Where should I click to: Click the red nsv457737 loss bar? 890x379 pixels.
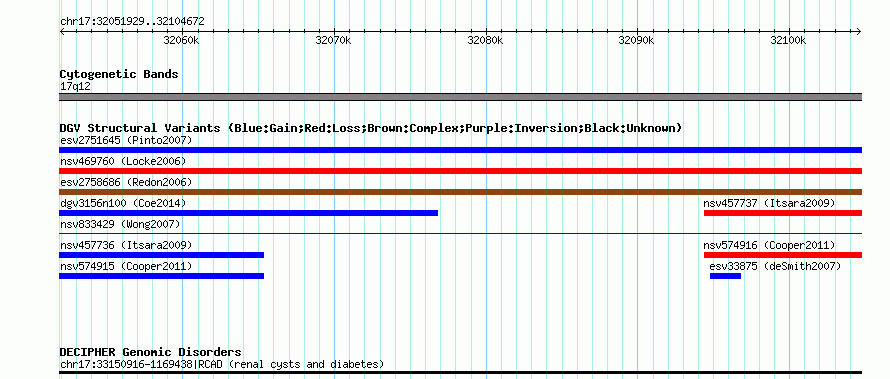[x=783, y=213]
